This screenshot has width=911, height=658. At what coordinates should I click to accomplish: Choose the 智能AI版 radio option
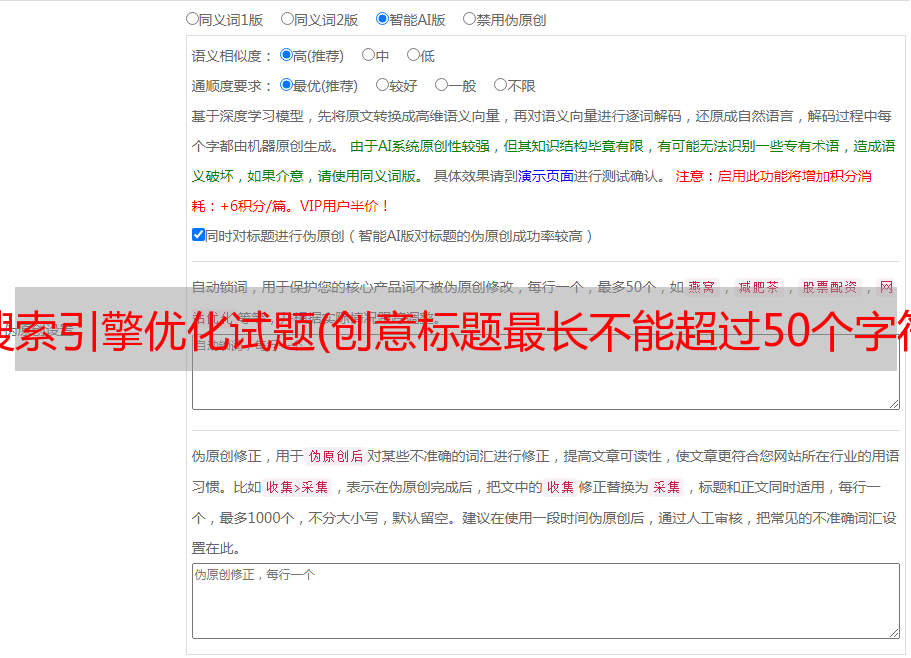pyautogui.click(x=382, y=19)
